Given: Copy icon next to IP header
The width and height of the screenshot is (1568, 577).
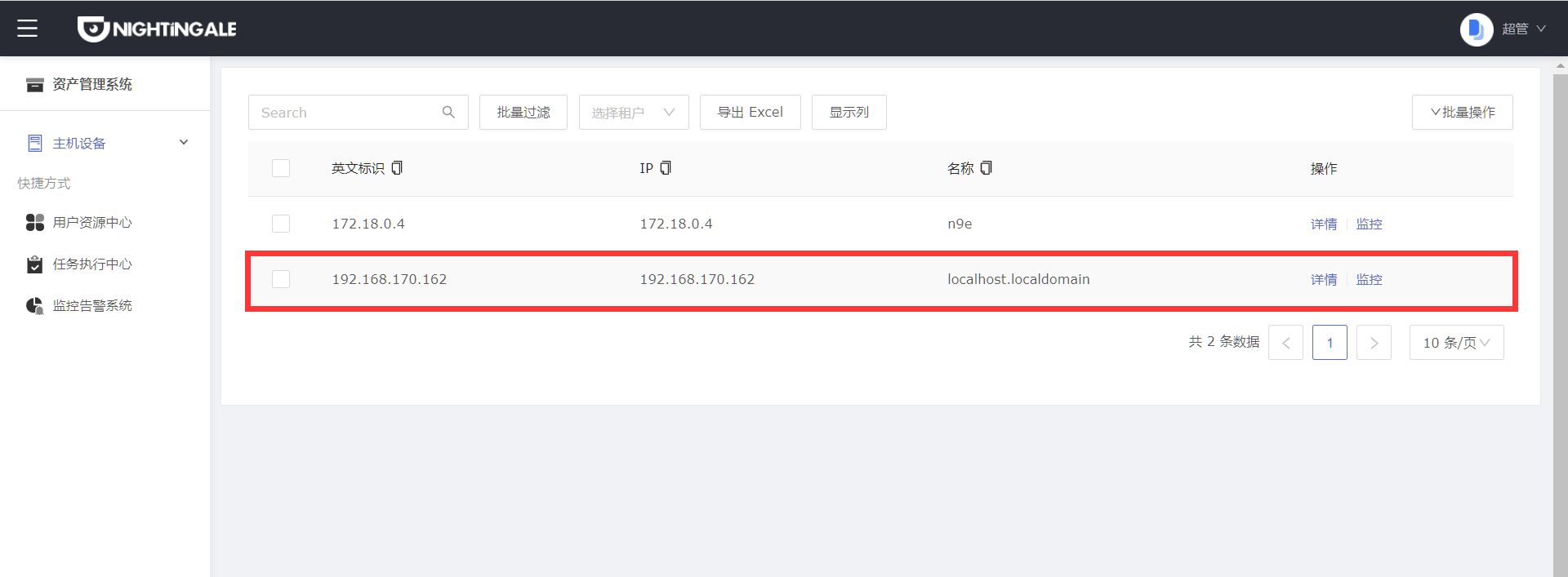Looking at the screenshot, I should [x=666, y=168].
